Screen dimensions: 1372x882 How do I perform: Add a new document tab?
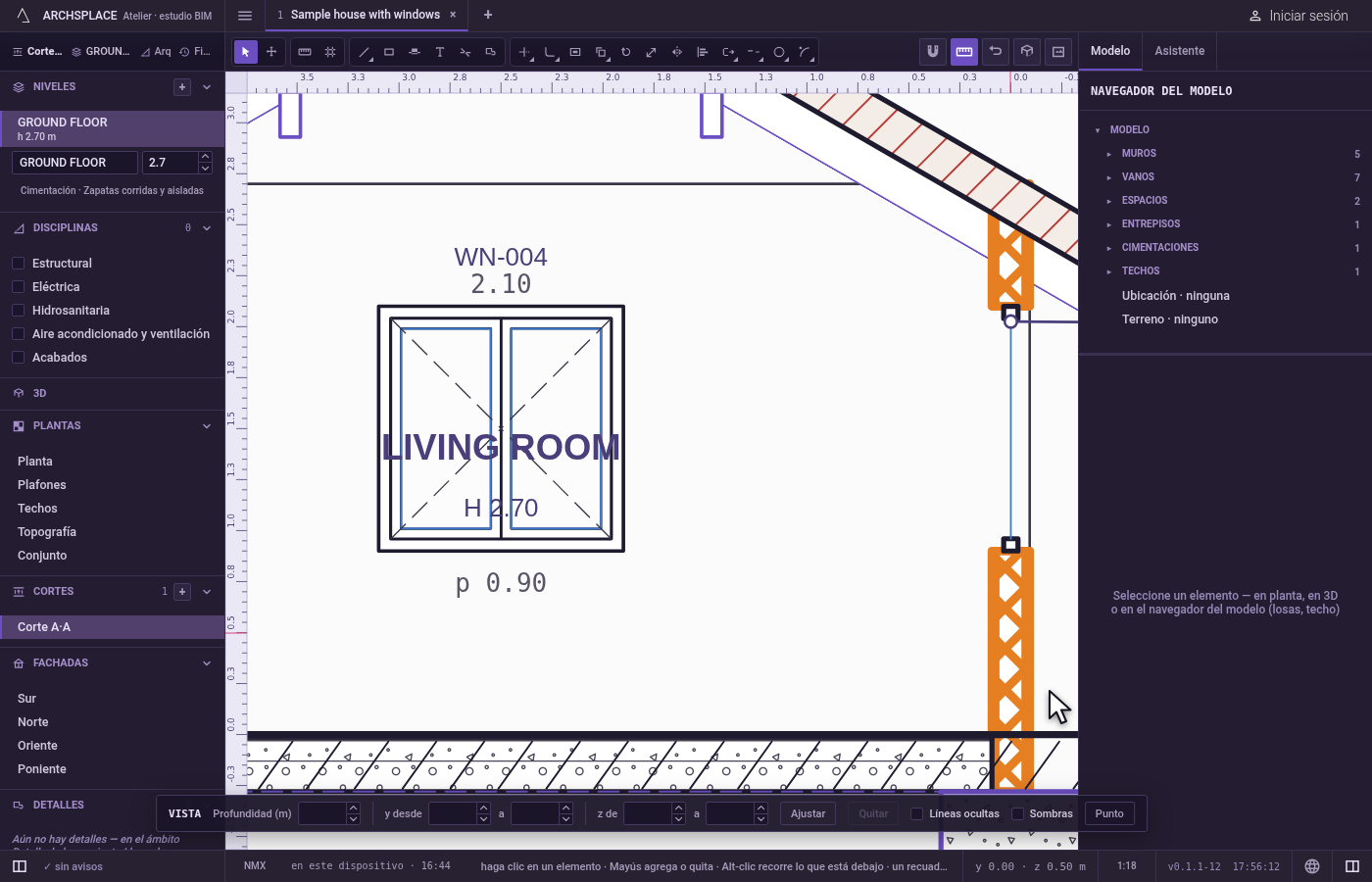[x=488, y=15]
